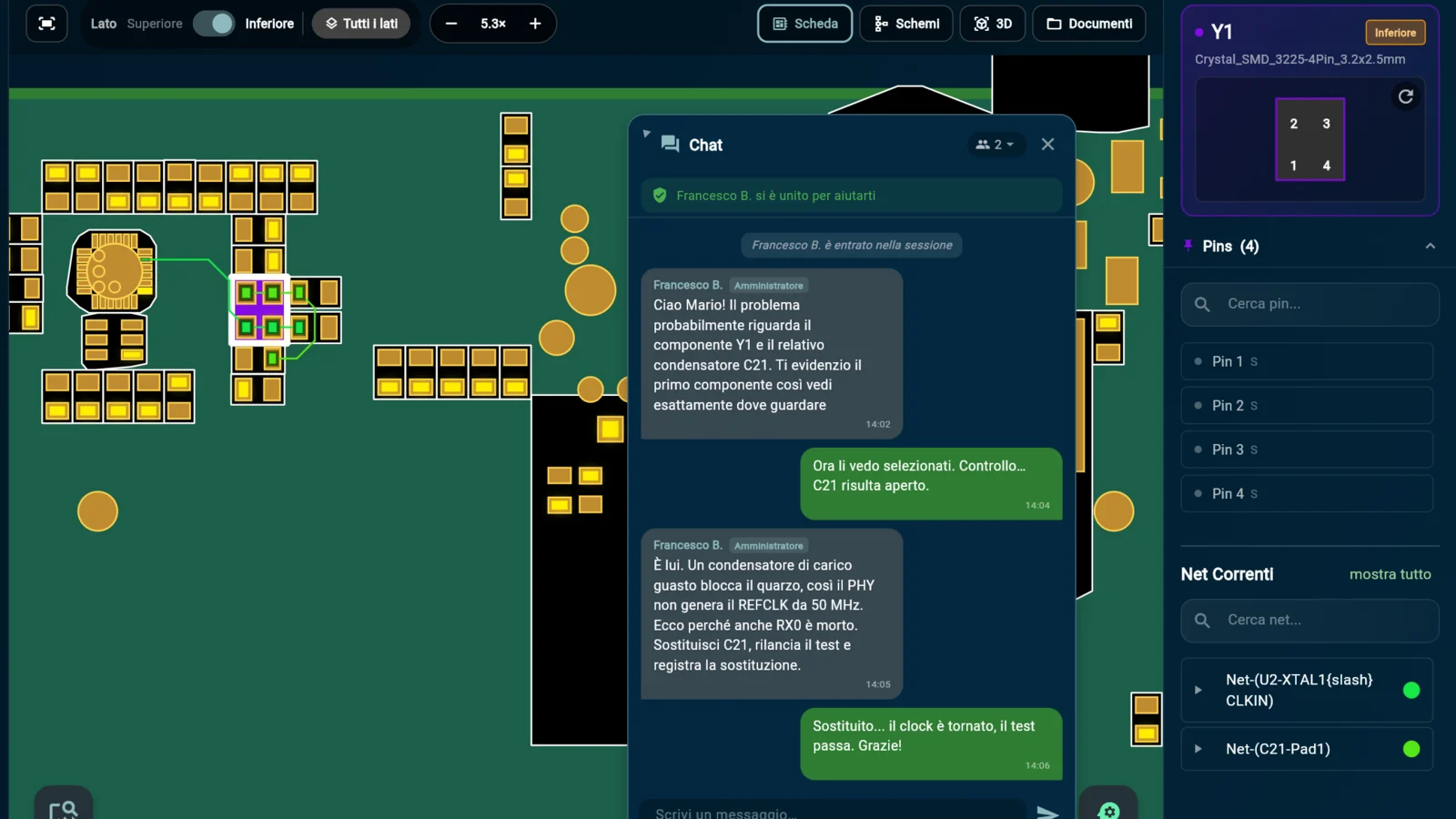Click the pin icon beside Pins header

coord(1188,246)
